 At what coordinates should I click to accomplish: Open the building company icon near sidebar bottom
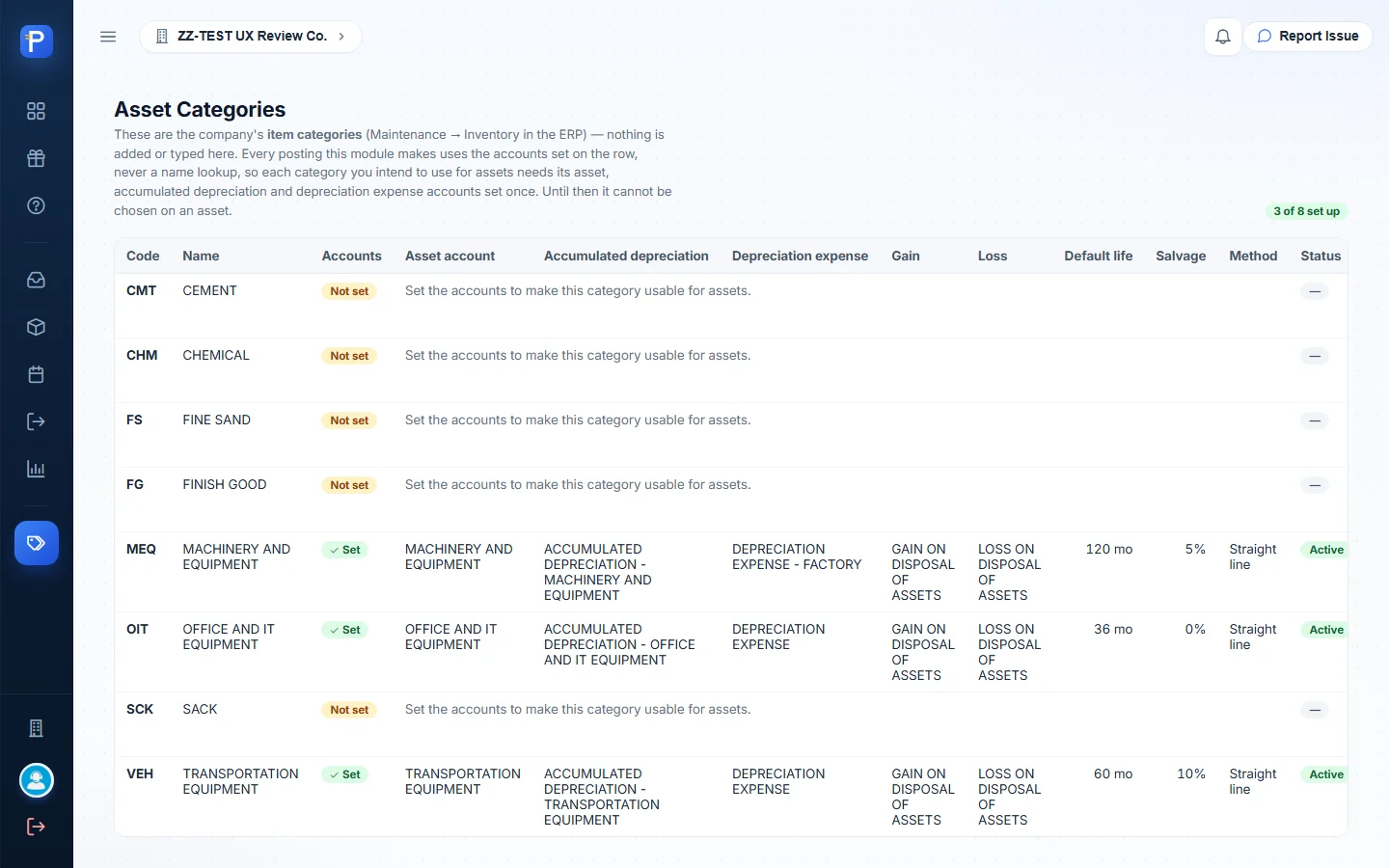(x=36, y=728)
